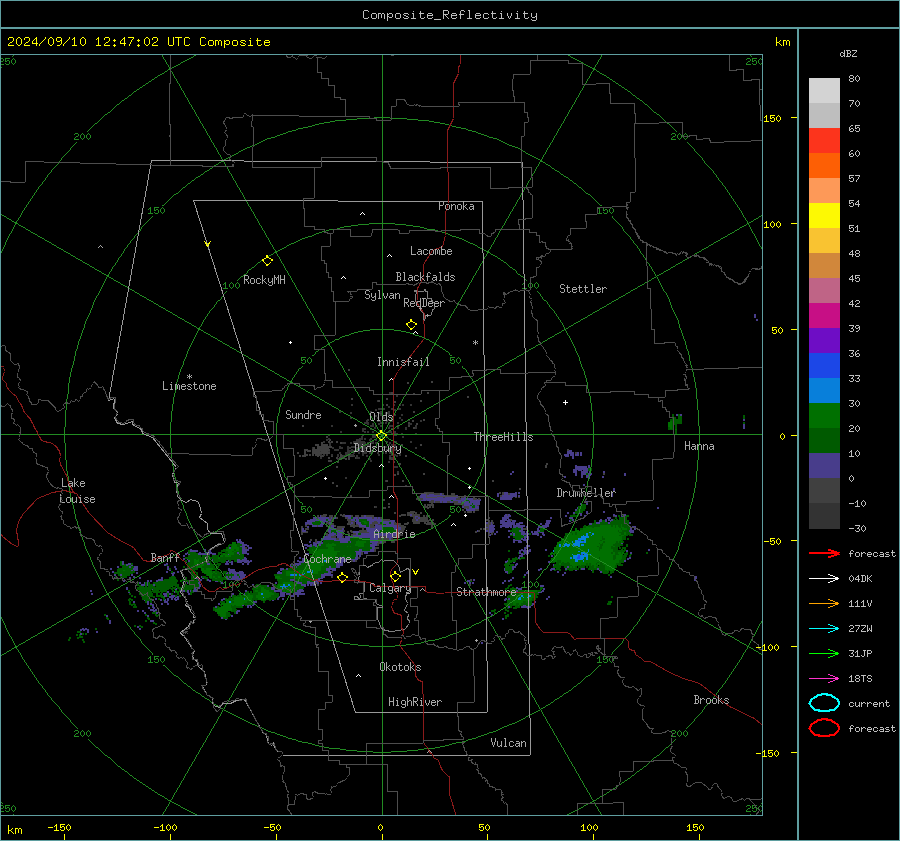Click the Calgary city label

(390, 588)
